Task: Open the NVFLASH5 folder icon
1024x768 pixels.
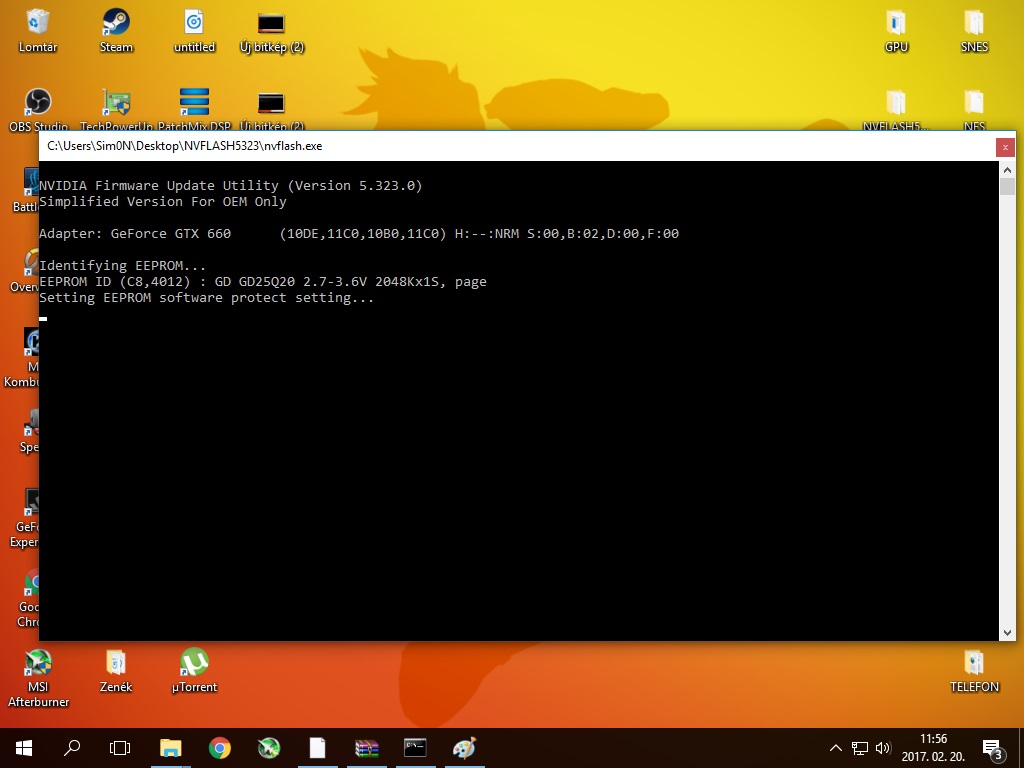Action: point(896,108)
